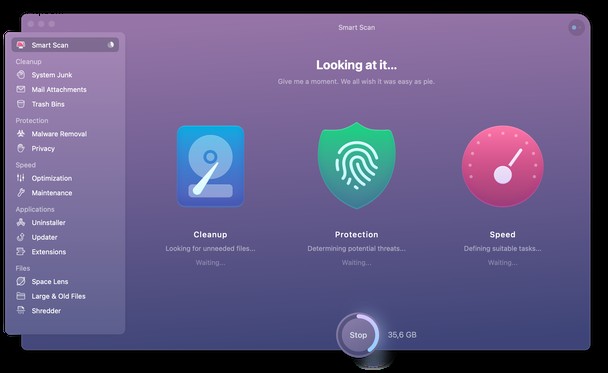Open the assistant button at top-right
This screenshot has width=608, height=373.
(x=576, y=28)
